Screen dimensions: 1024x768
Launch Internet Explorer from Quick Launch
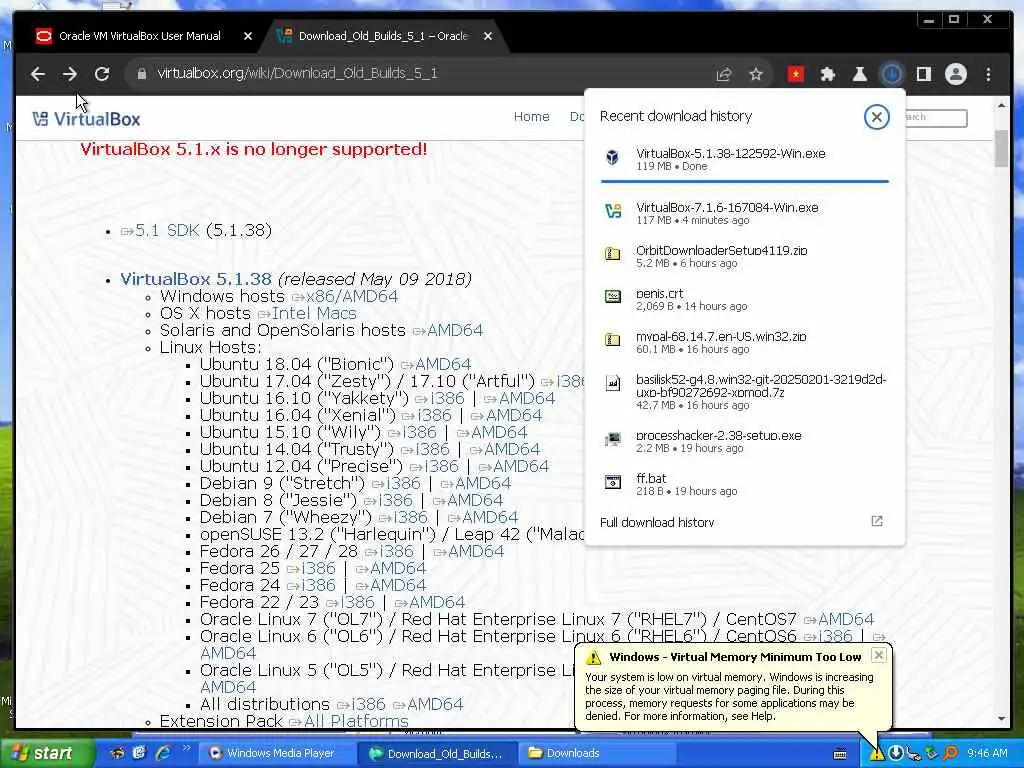coord(163,753)
